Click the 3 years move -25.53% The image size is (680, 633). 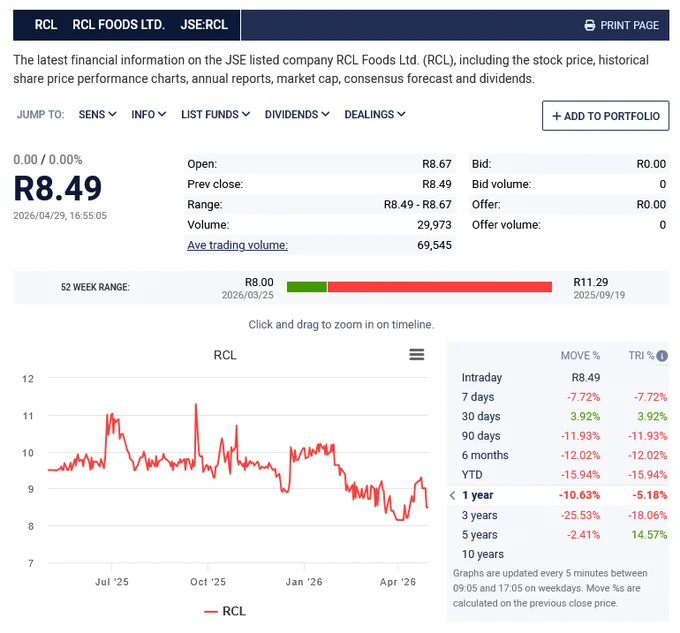(x=580, y=515)
